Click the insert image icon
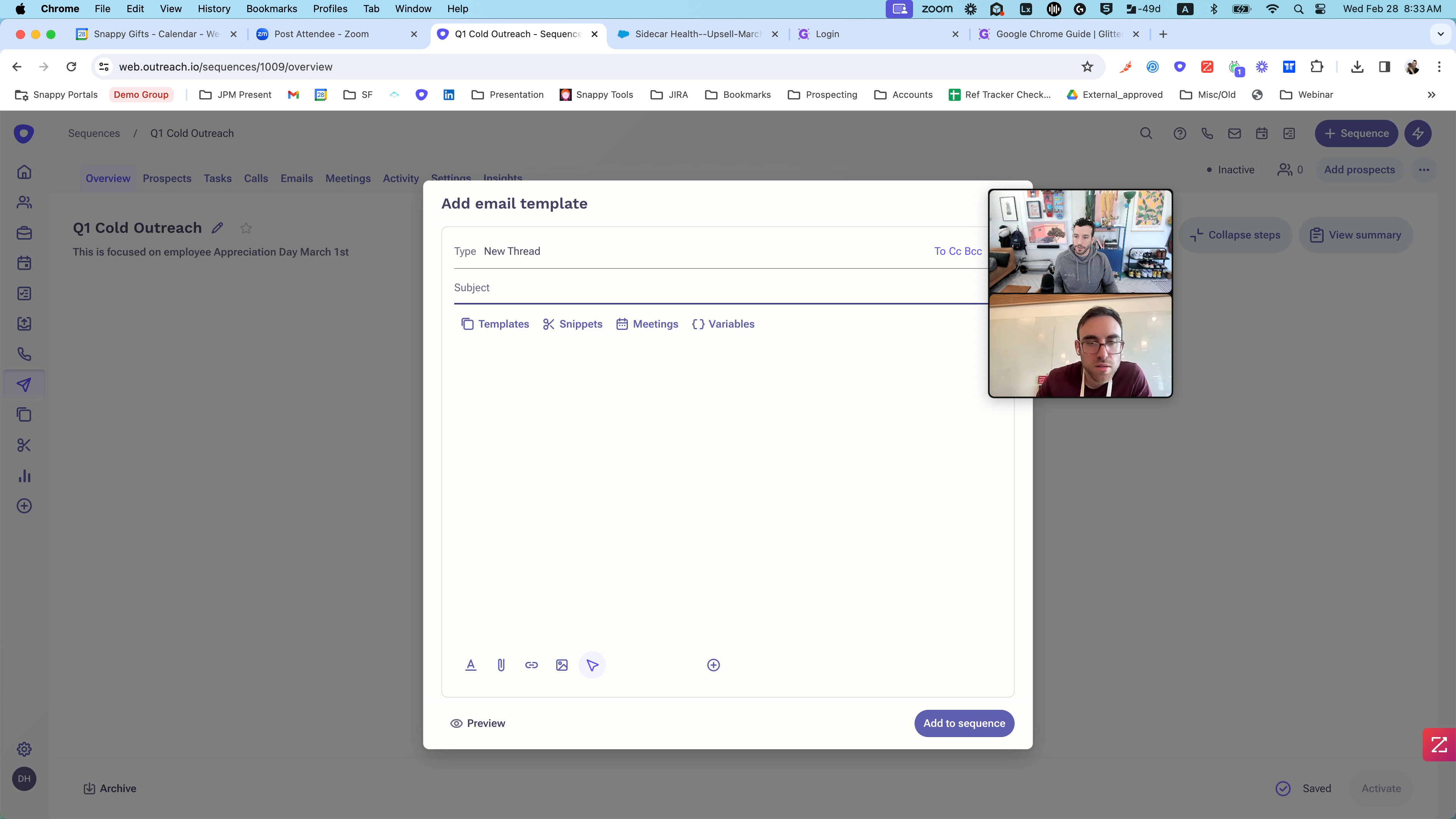Screen dimensions: 1456x819 coord(561,665)
